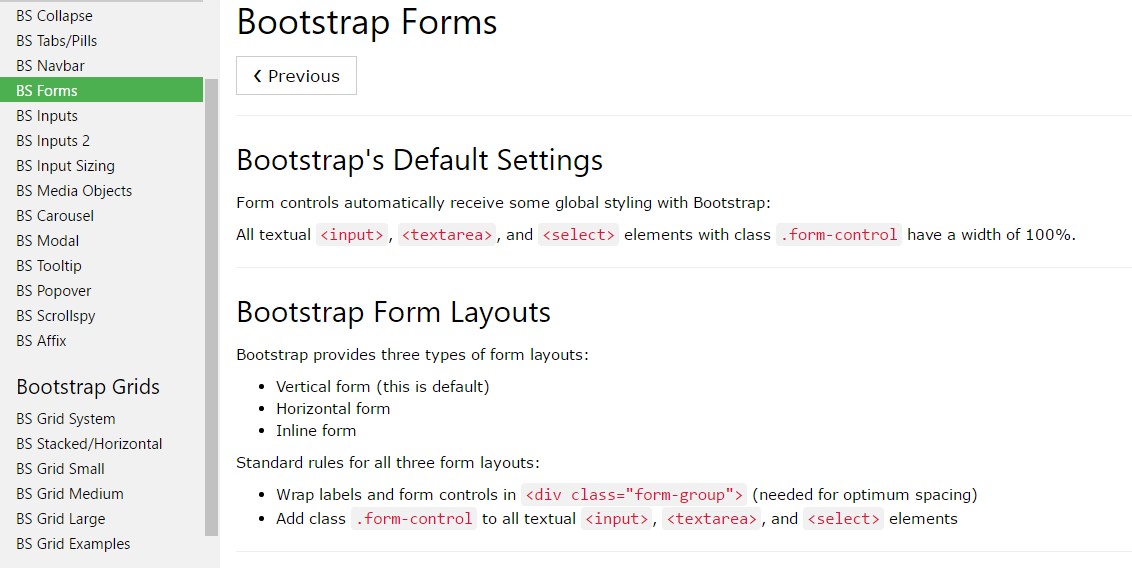Click the Bootstrap's Default Settings heading
1132x568 pixels.
coord(419,160)
